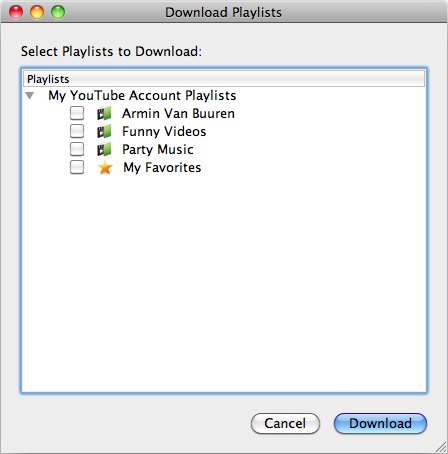
Task: Select My YouTube Account Playlists row
Action: pyautogui.click(x=224, y=96)
